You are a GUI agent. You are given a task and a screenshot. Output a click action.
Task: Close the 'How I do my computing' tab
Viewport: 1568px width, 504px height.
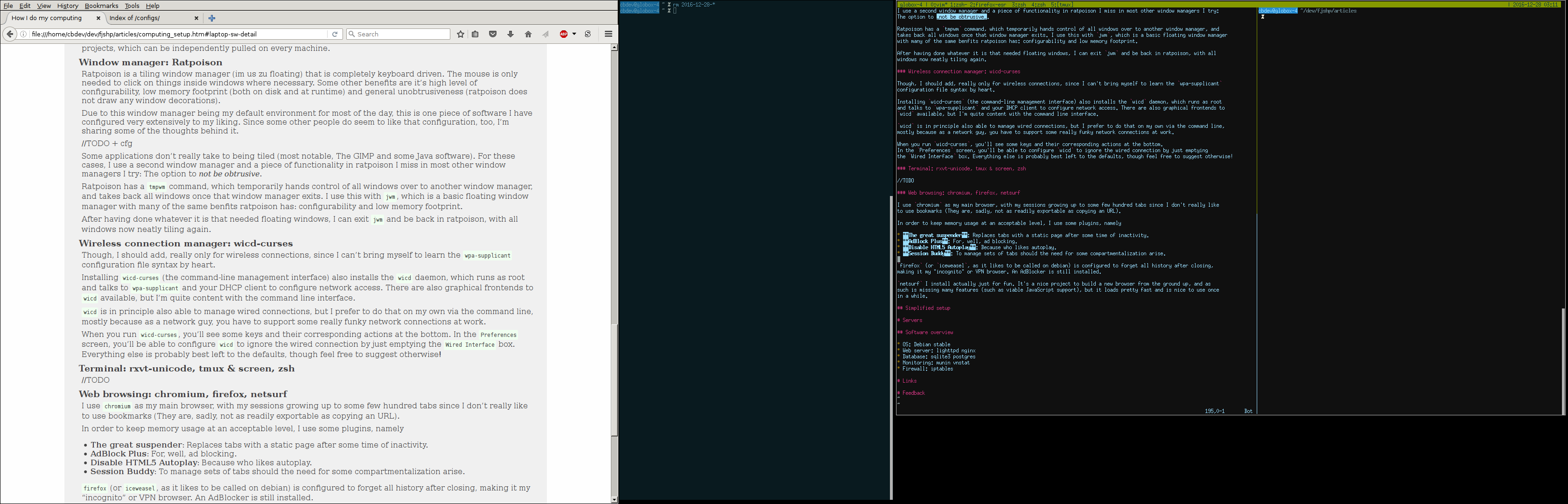click(98, 18)
